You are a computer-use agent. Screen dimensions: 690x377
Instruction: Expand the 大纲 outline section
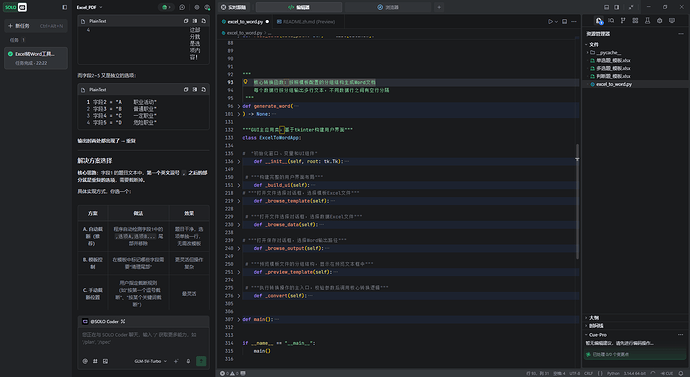coord(634,318)
